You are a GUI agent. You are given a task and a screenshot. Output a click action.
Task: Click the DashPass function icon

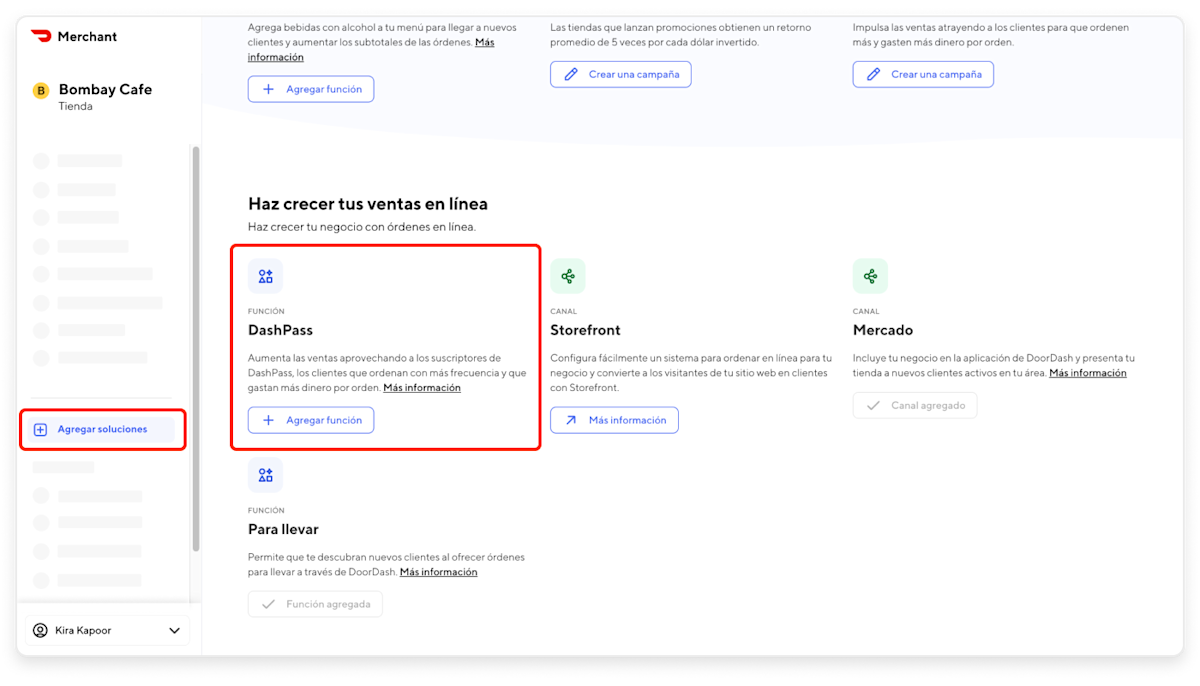tap(265, 276)
